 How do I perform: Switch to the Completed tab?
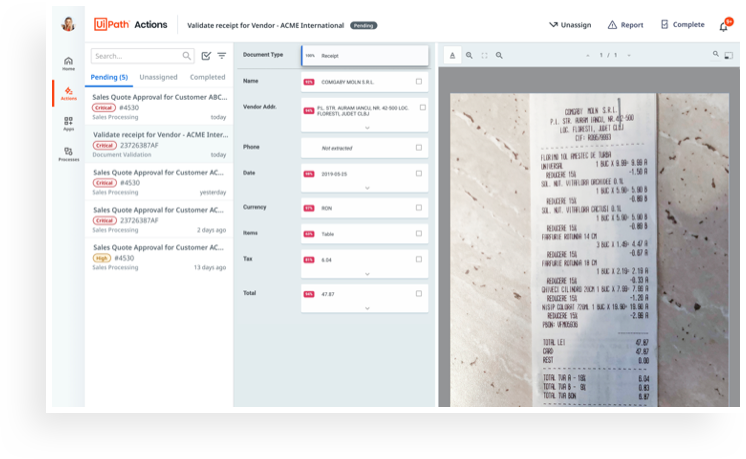coord(207,77)
